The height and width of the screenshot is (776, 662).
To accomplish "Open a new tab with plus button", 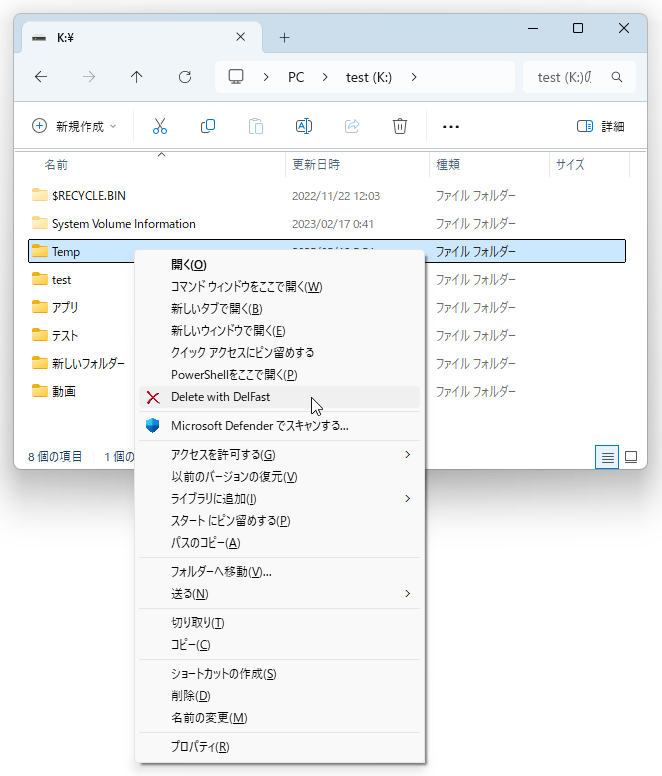I will pos(284,37).
